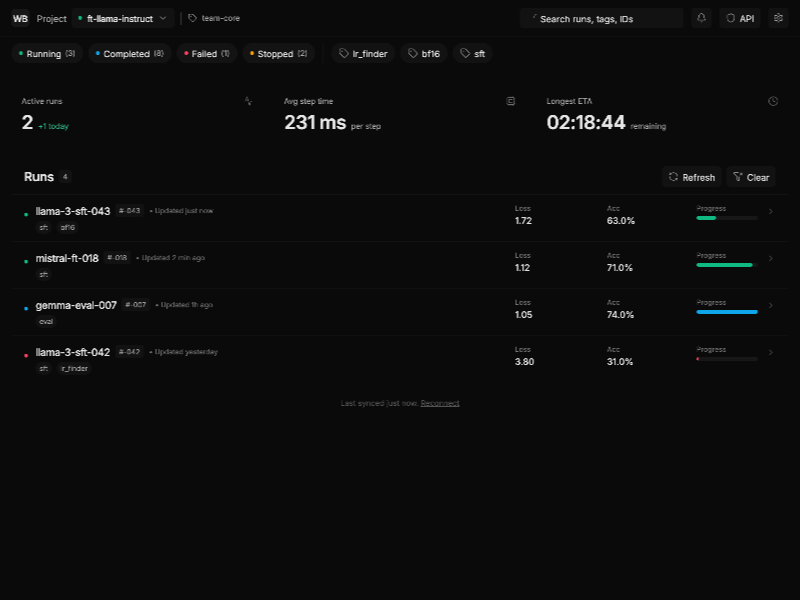Toggle the Failed (1) status filter
Screen dimensions: 800x600
206,53
